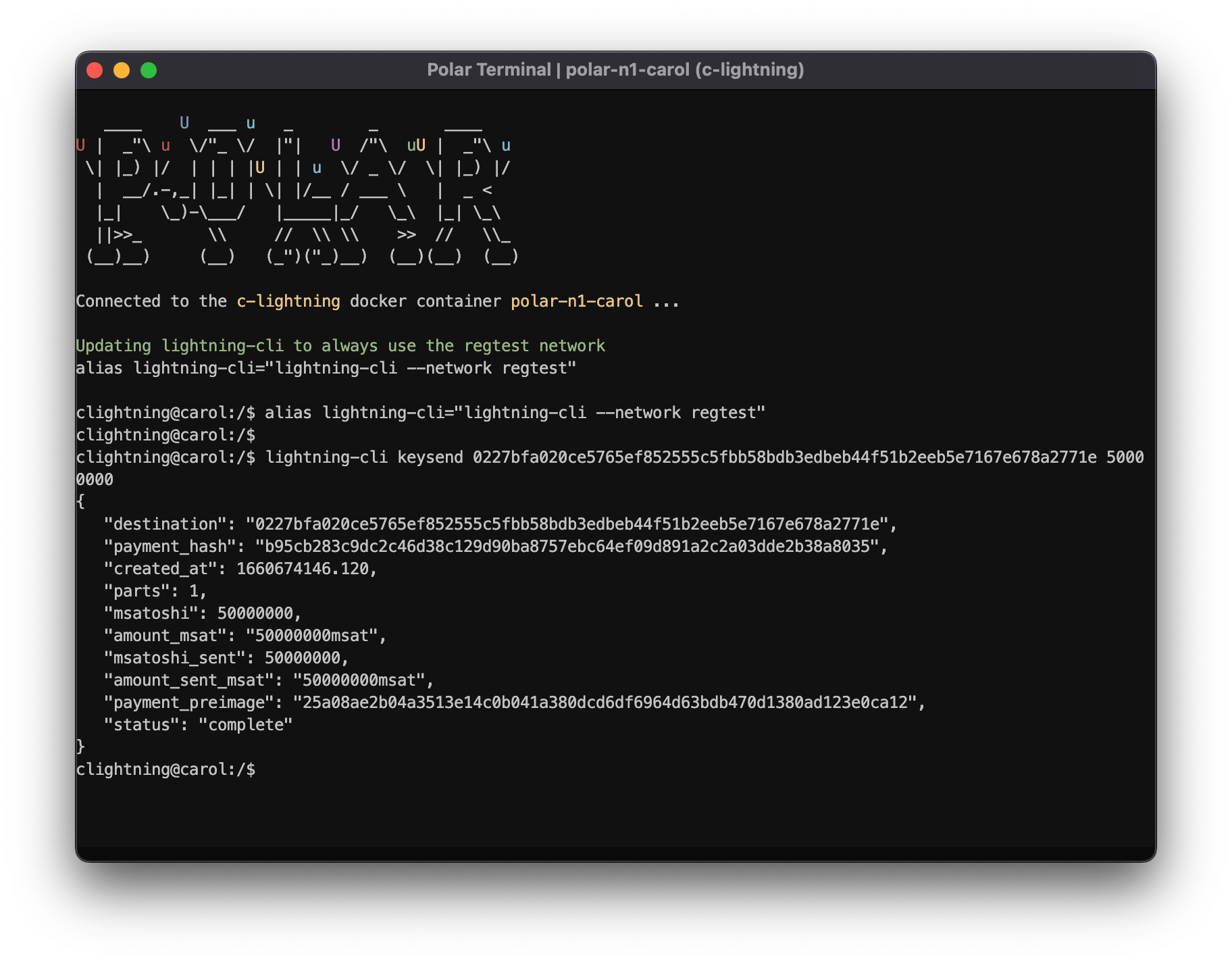Click the alias line below the green message
The height and width of the screenshot is (962, 1232).
click(x=326, y=368)
